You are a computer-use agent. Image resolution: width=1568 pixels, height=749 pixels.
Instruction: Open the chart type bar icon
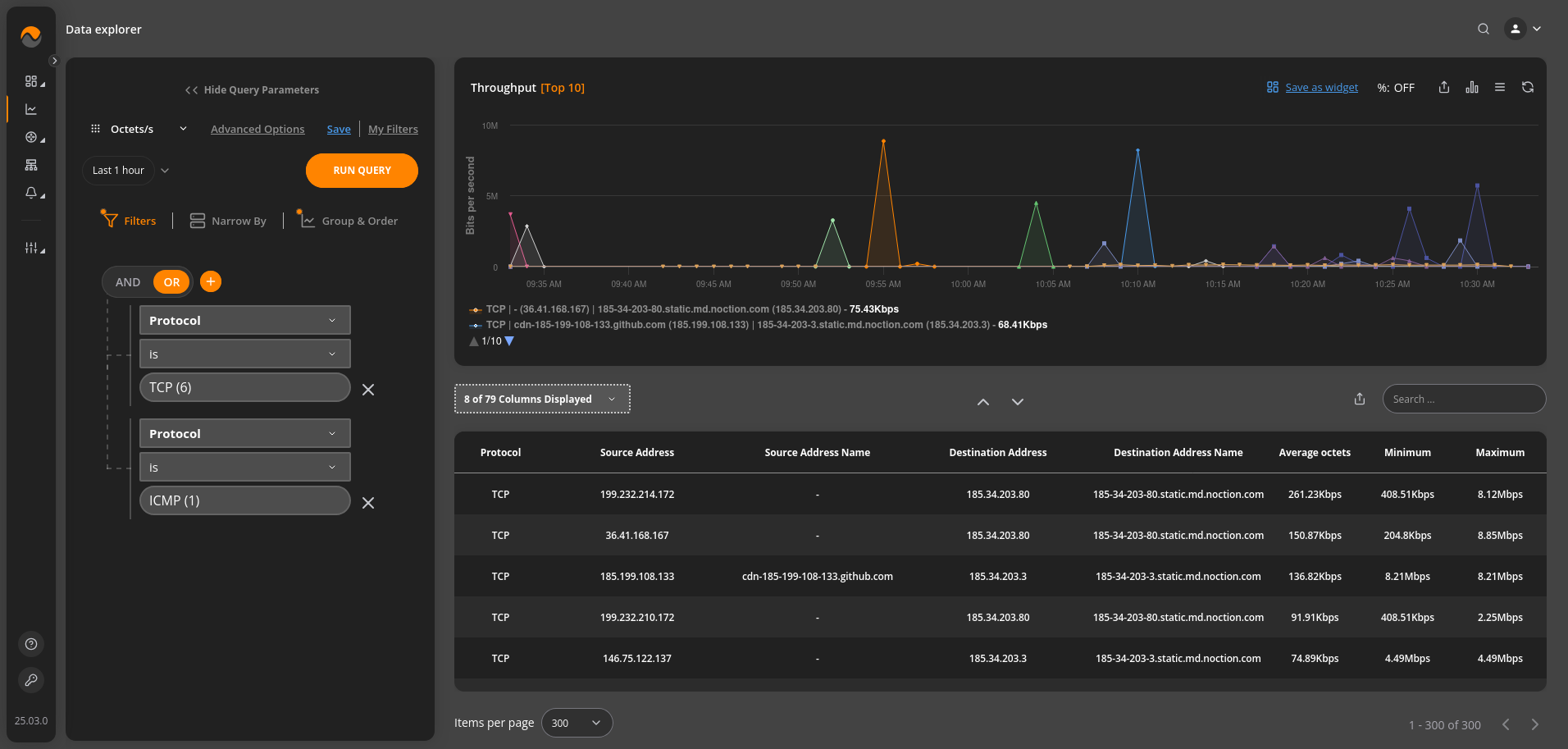coord(1472,88)
